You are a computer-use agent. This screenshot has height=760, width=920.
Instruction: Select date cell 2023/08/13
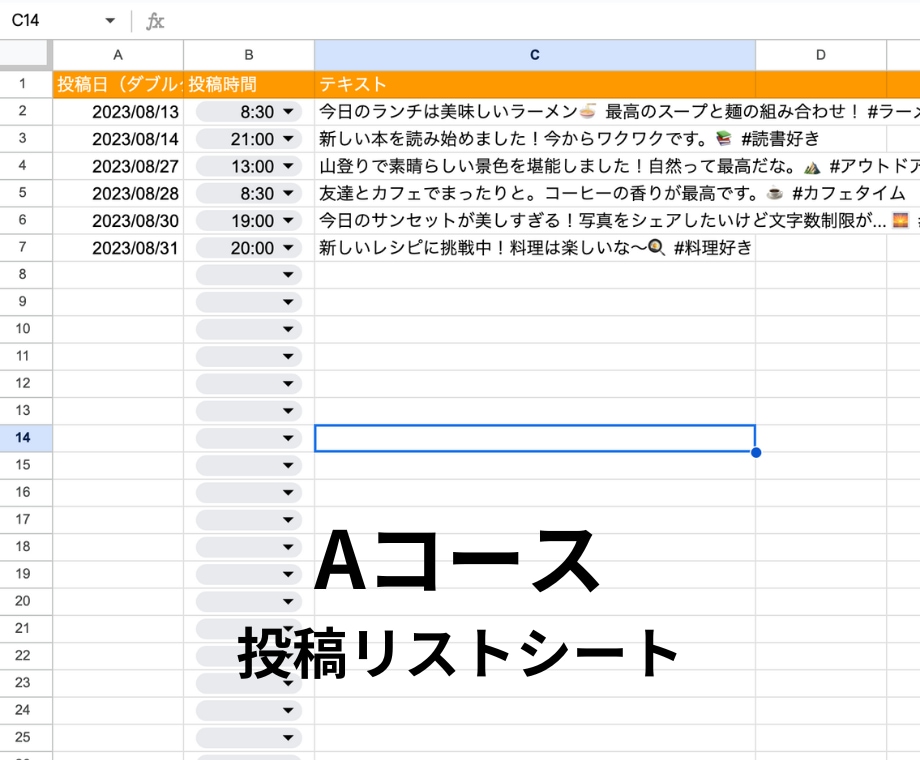point(118,112)
